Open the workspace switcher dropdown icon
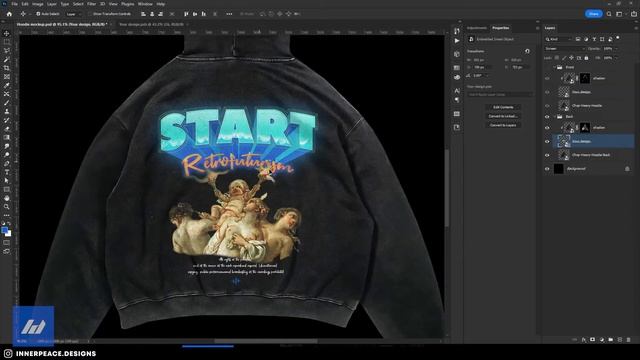Image resolution: width=640 pixels, height=360 pixels. 620,14
